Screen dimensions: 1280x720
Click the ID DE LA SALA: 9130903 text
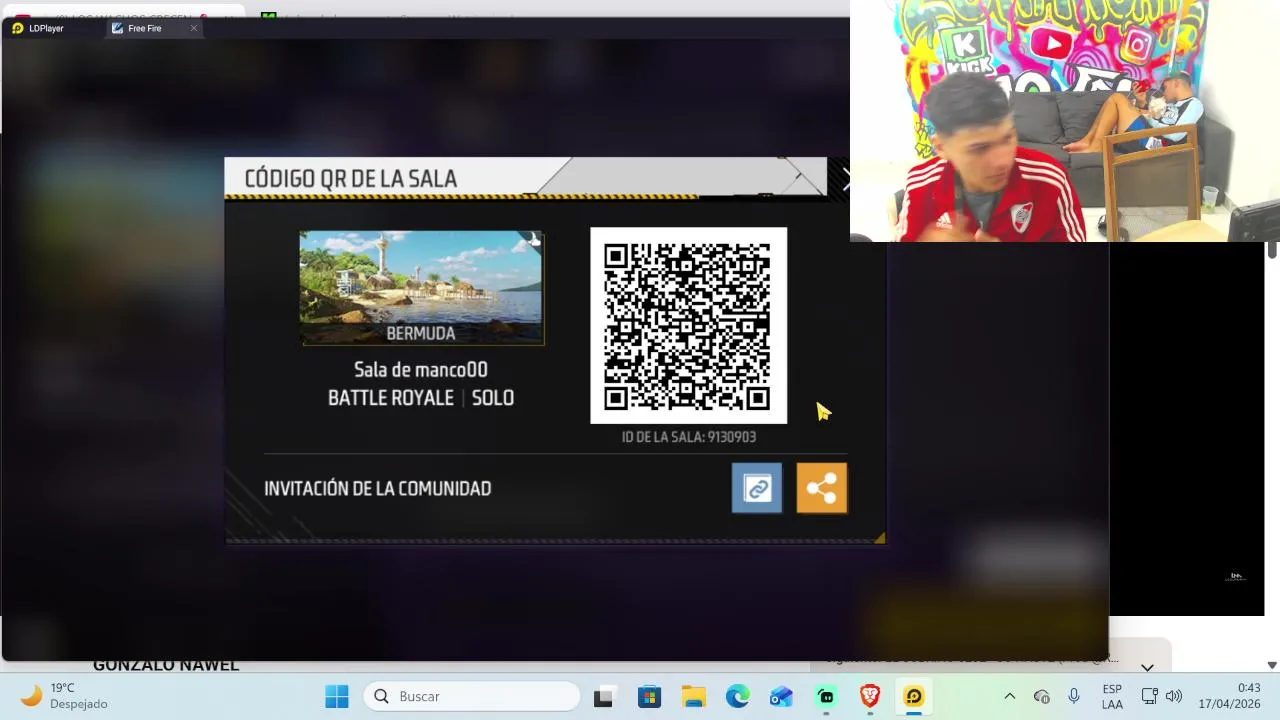click(x=689, y=437)
